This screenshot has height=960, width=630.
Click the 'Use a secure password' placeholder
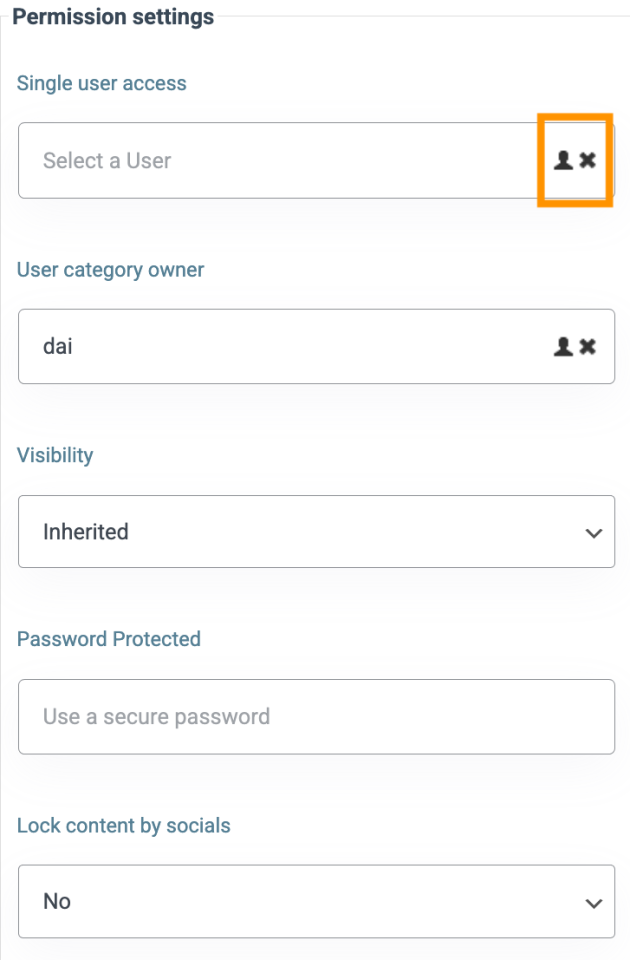pos(156,717)
